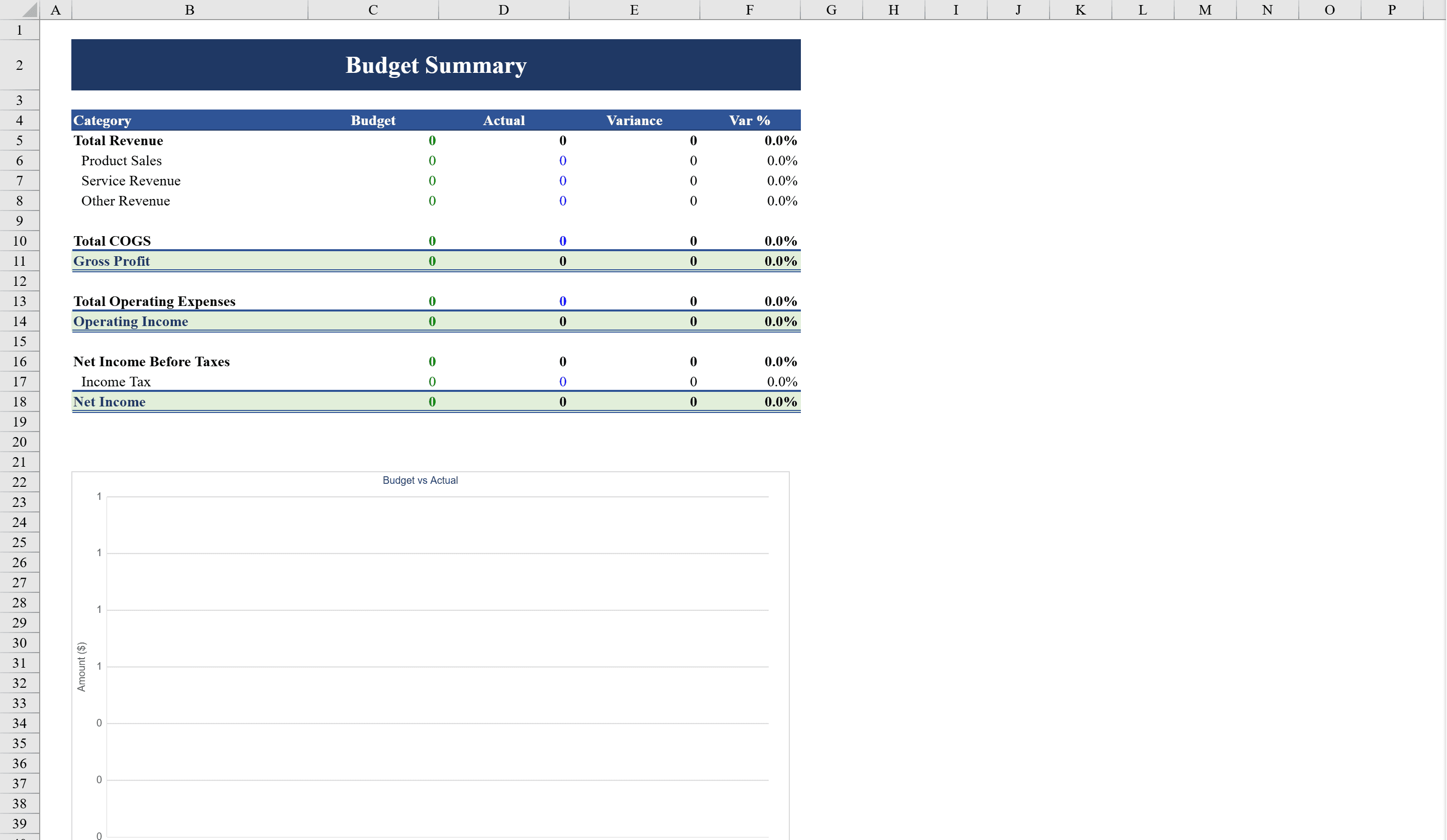Select column C header
This screenshot has height=840, width=1447.
[373, 9]
